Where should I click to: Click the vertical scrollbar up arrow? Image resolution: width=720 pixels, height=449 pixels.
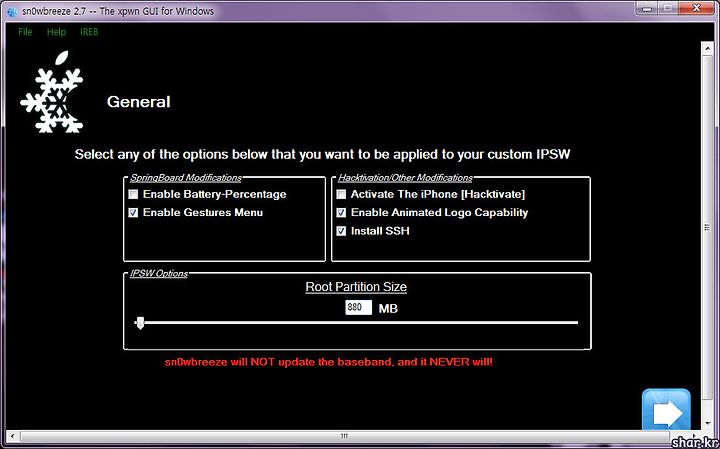click(706, 48)
